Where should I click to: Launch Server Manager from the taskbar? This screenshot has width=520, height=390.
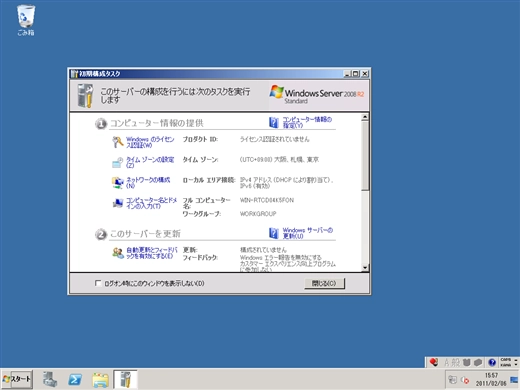click(50, 379)
